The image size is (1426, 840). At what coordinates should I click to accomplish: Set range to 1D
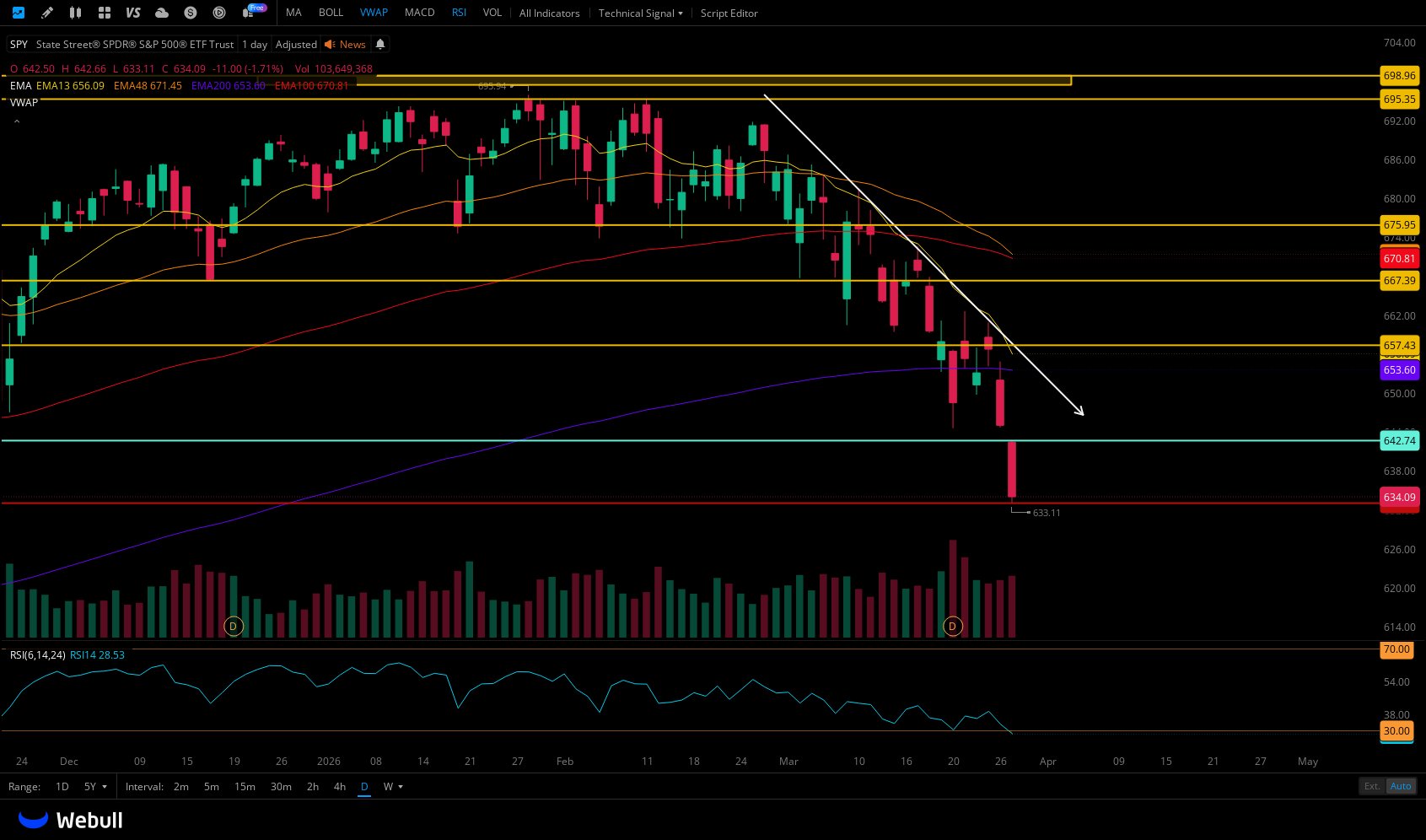pyautogui.click(x=62, y=786)
